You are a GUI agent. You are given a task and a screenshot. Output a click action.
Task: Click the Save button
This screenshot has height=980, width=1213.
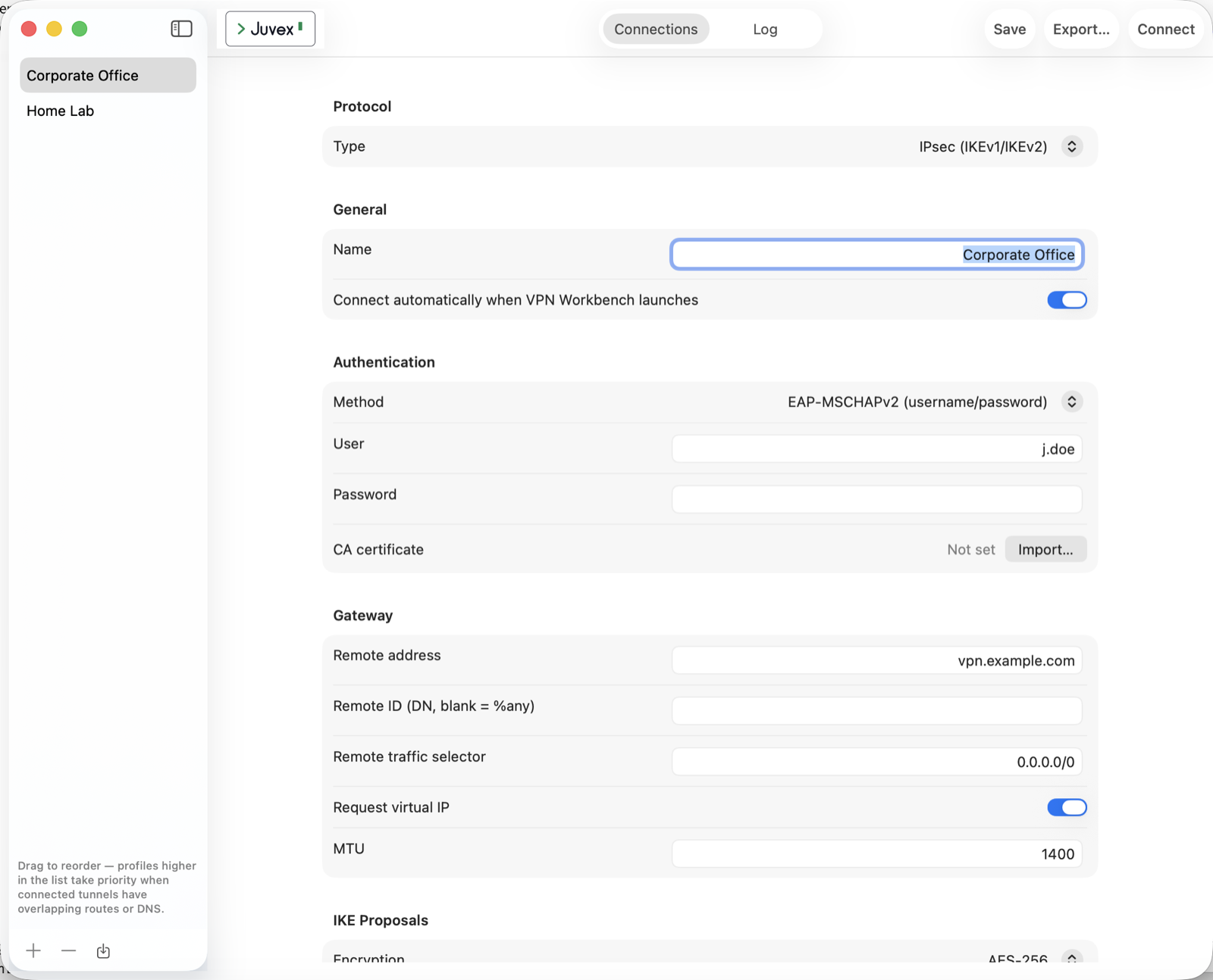1010,29
